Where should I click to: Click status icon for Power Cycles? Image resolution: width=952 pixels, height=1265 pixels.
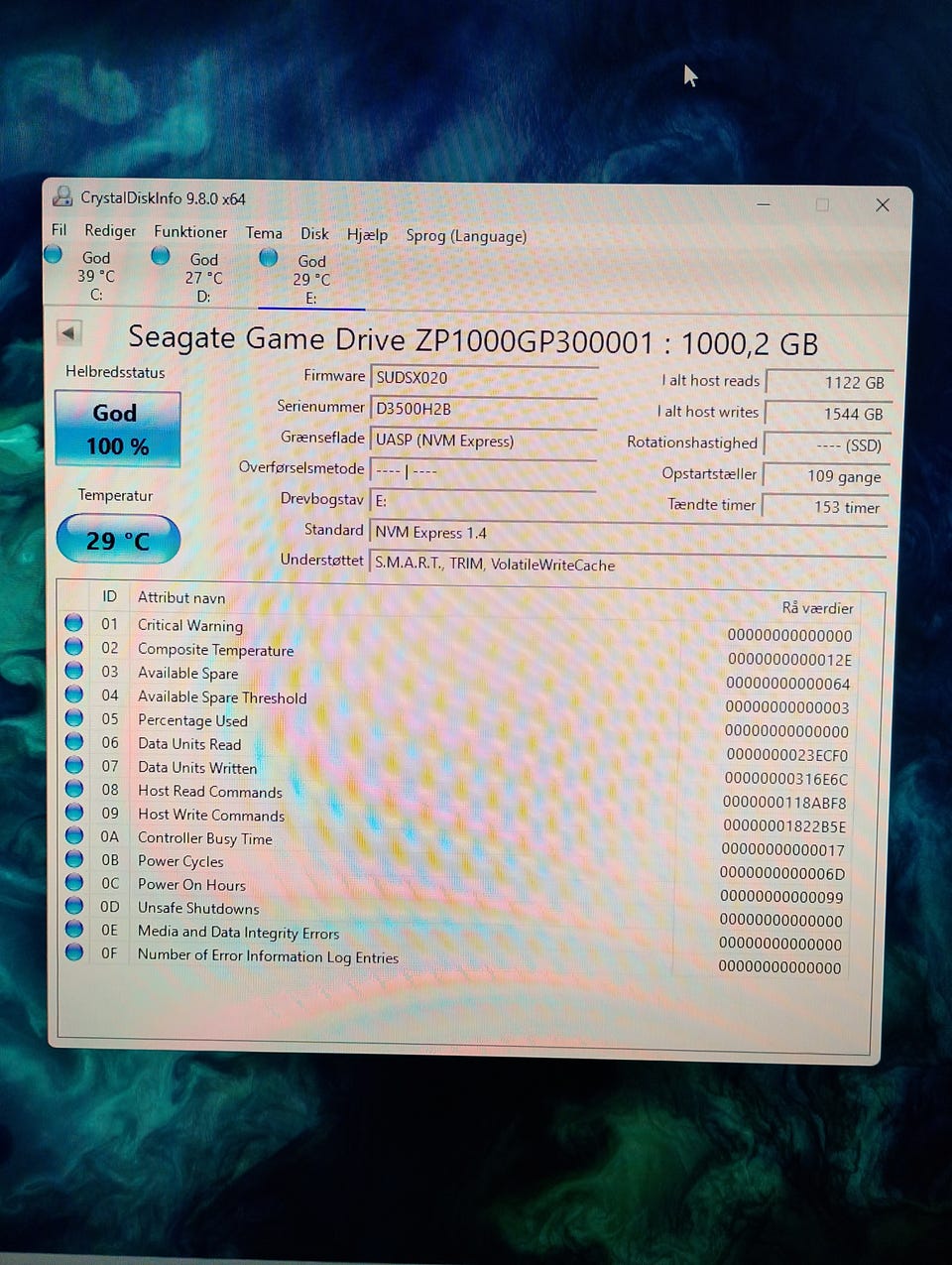[73, 859]
